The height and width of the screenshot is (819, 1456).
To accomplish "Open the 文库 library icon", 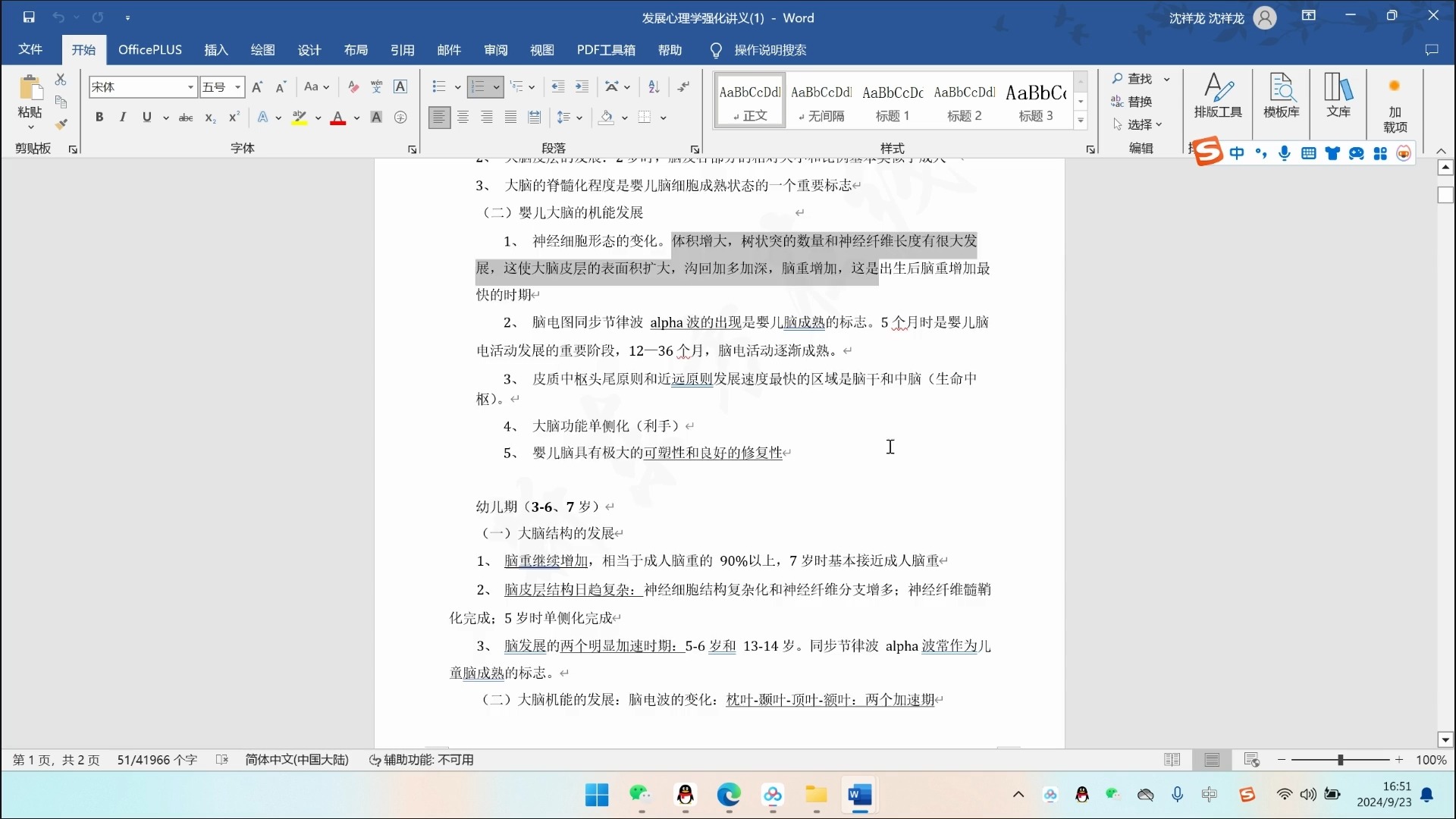I will pos(1338,96).
